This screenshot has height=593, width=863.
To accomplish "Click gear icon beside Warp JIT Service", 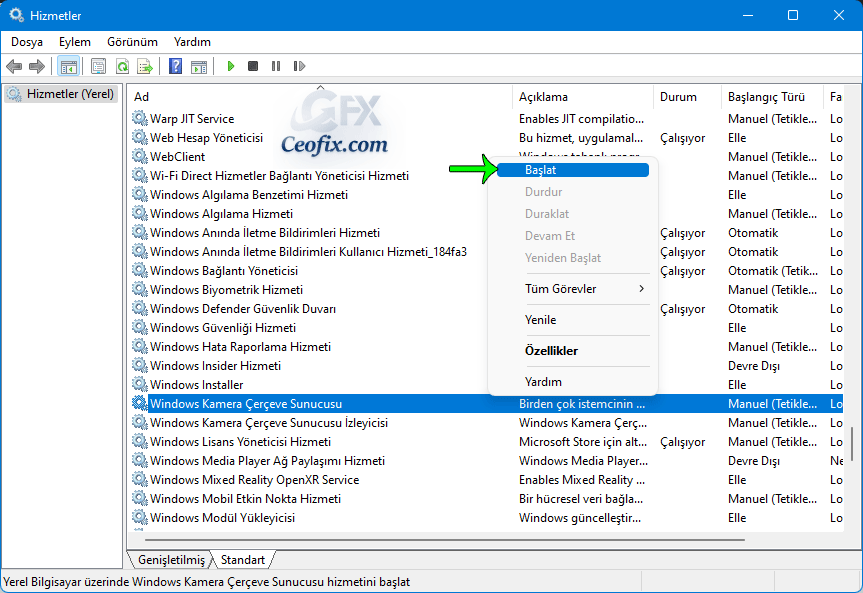I will [x=140, y=118].
